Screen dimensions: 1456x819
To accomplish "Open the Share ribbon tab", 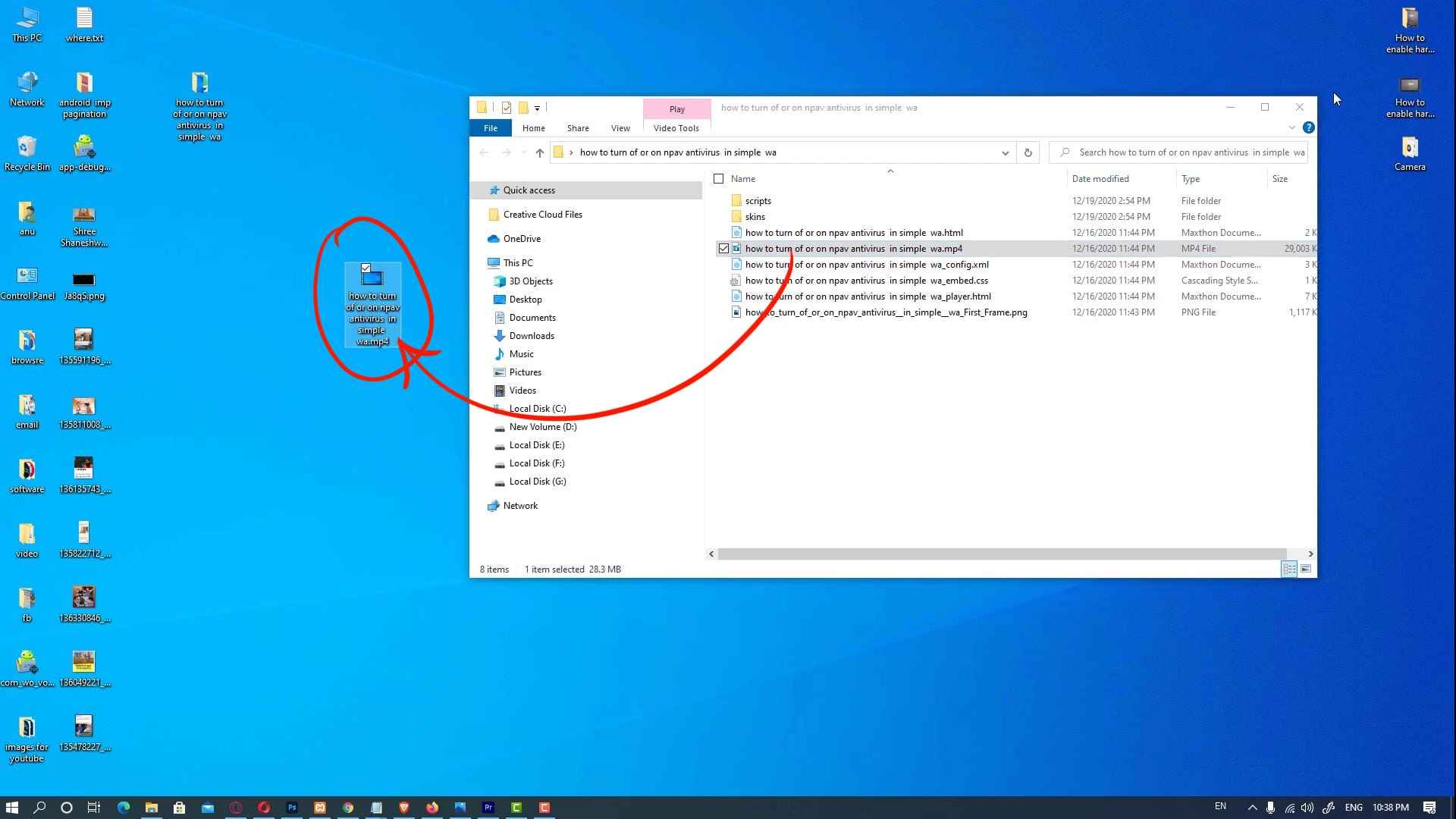I will tap(578, 128).
